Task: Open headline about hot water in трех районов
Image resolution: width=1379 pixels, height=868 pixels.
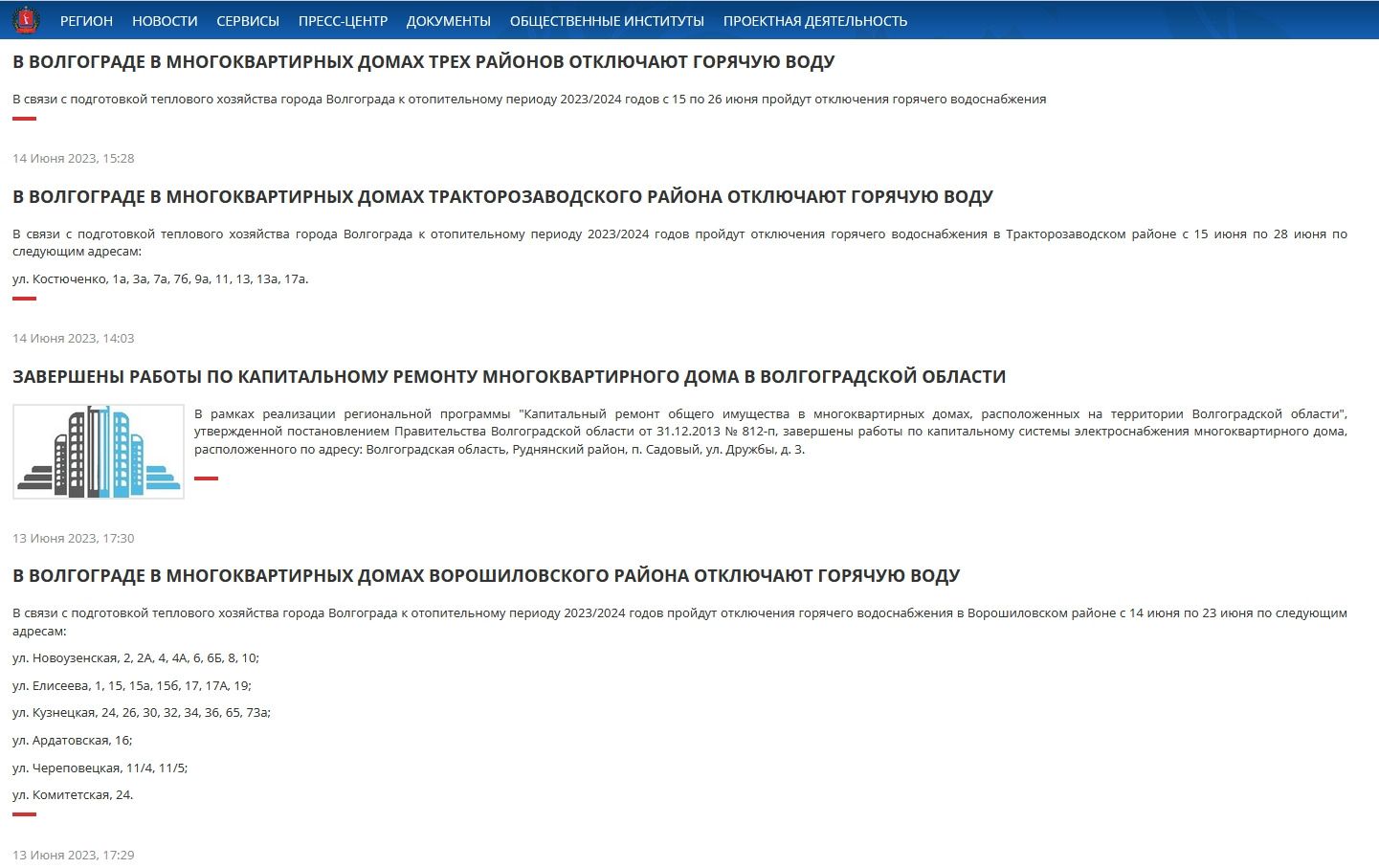Action: coord(423,62)
